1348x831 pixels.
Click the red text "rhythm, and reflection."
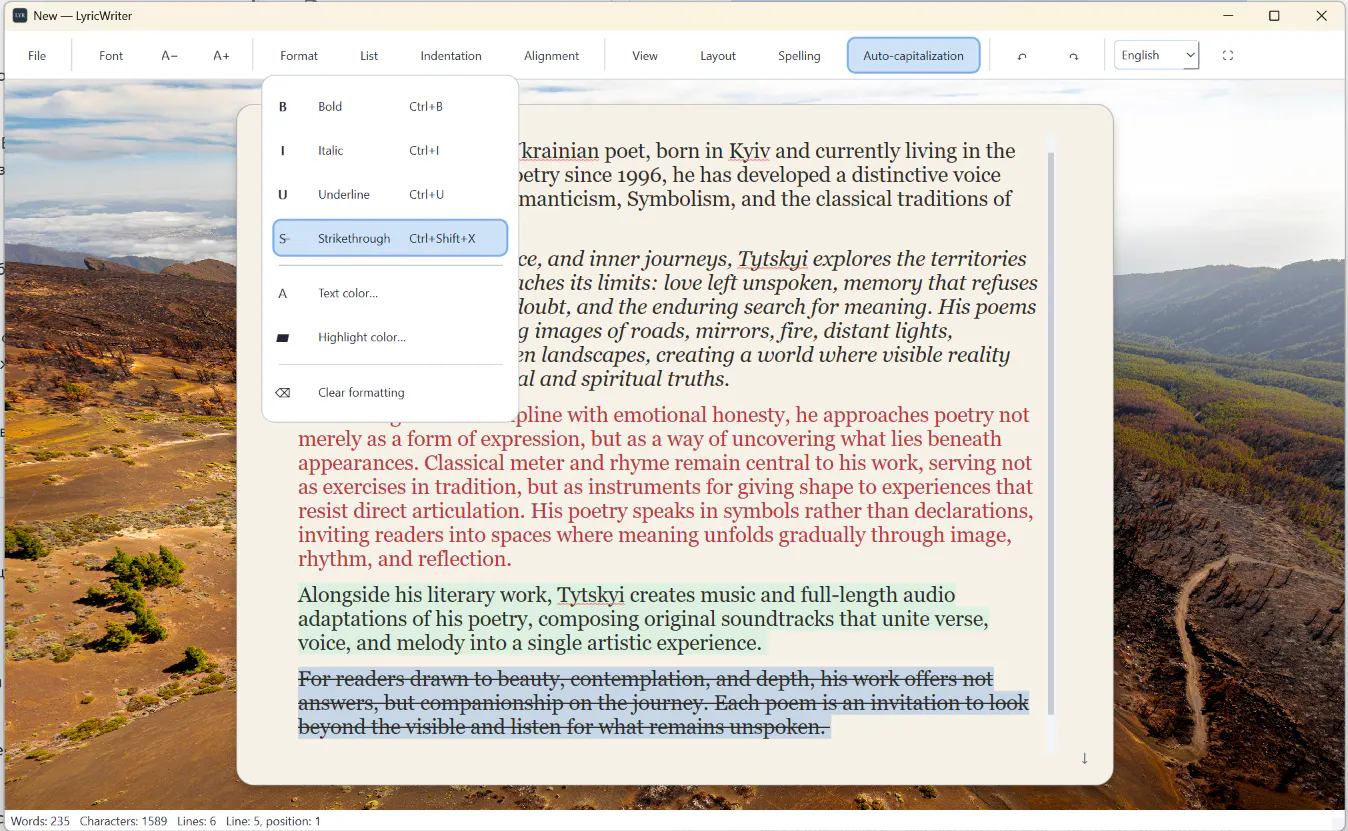tap(405, 559)
